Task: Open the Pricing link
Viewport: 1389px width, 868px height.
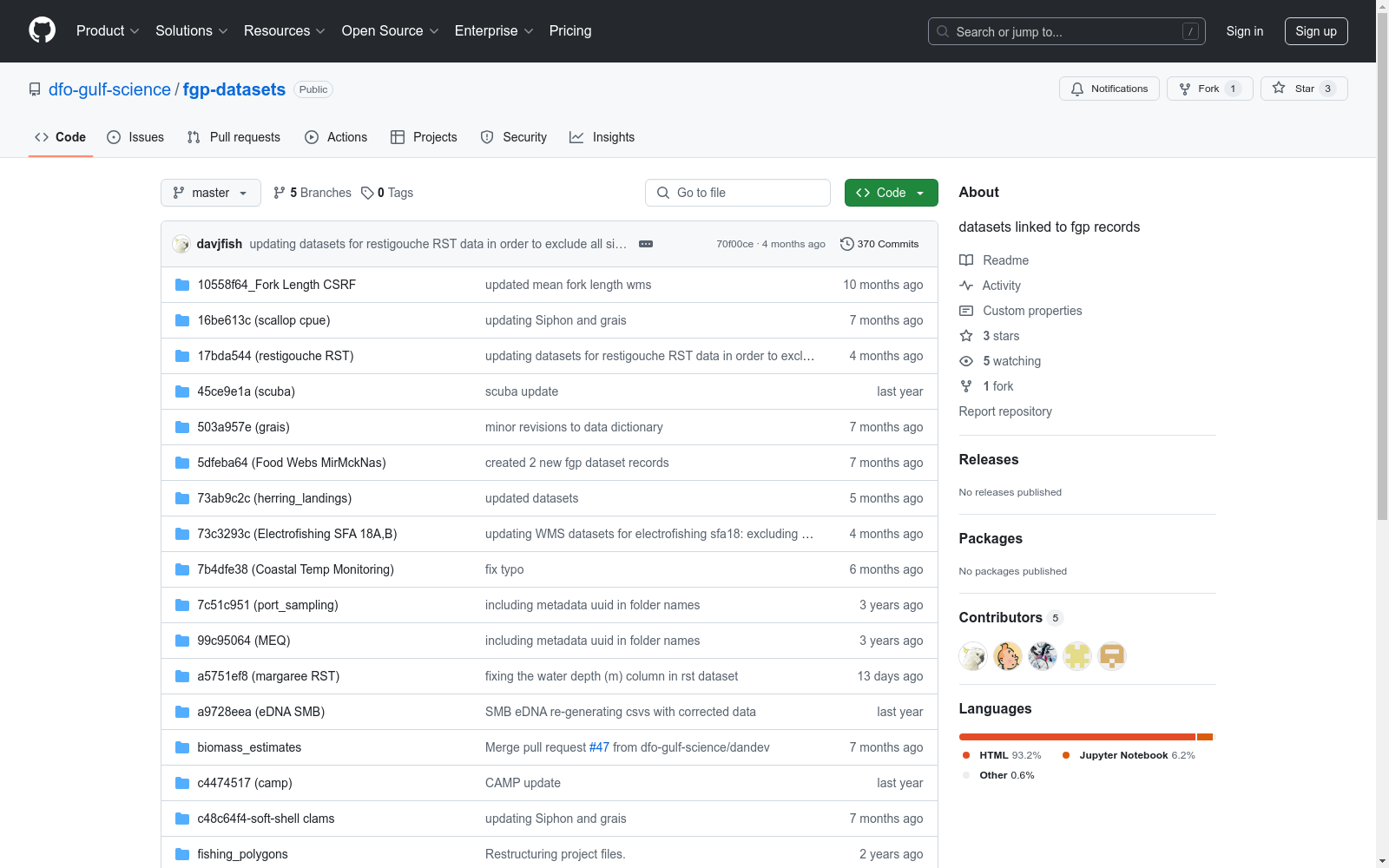Action: 570,31
